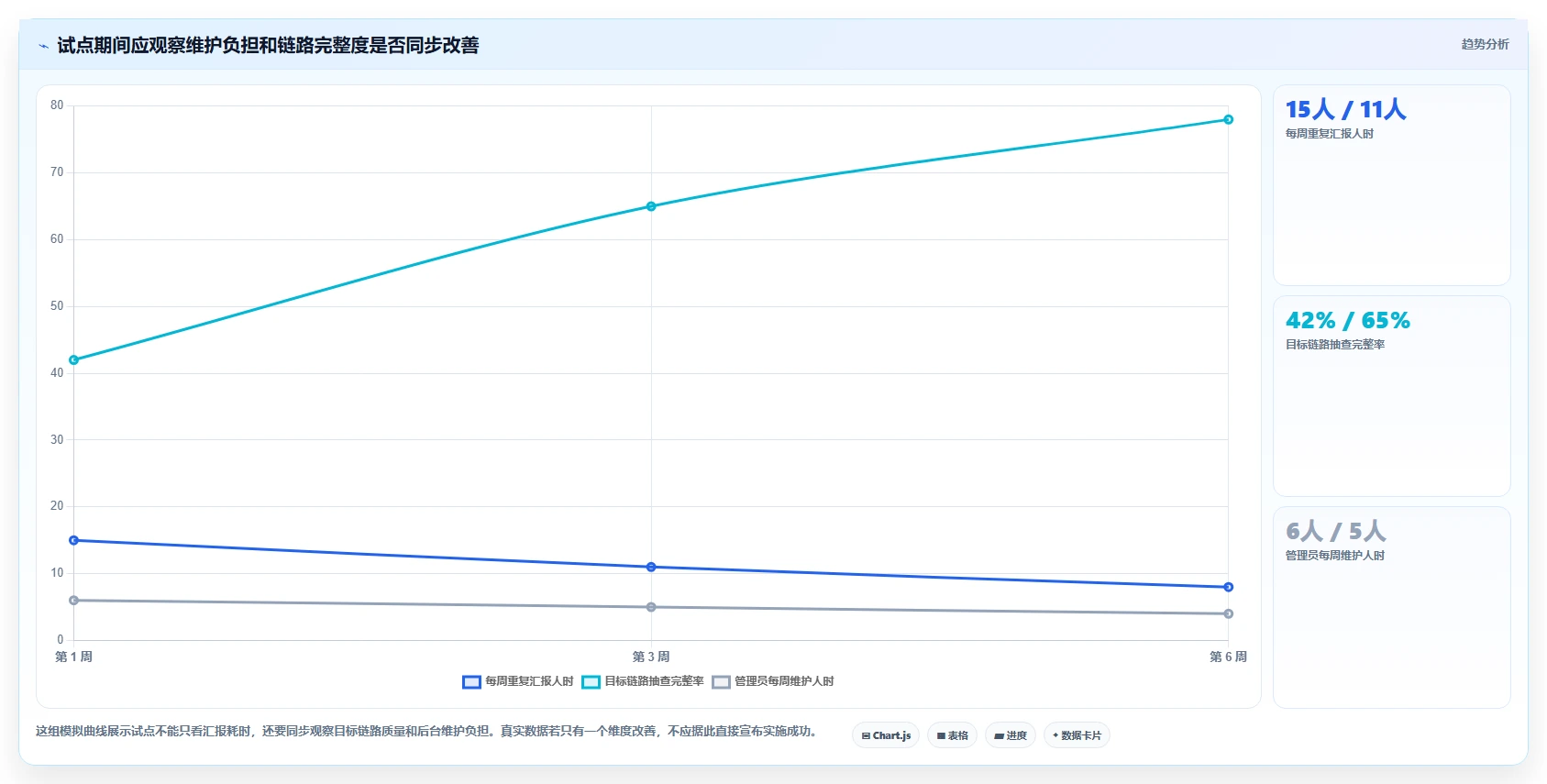Click the description paragraph starting 这组模拟曲线
Image resolution: width=1547 pixels, height=784 pixels.
tap(426, 731)
